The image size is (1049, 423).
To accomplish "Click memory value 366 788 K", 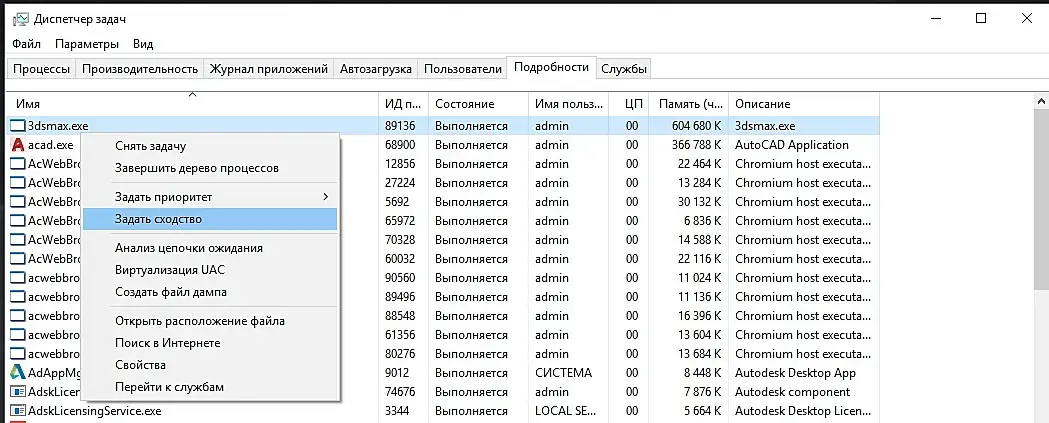I will pos(696,145).
